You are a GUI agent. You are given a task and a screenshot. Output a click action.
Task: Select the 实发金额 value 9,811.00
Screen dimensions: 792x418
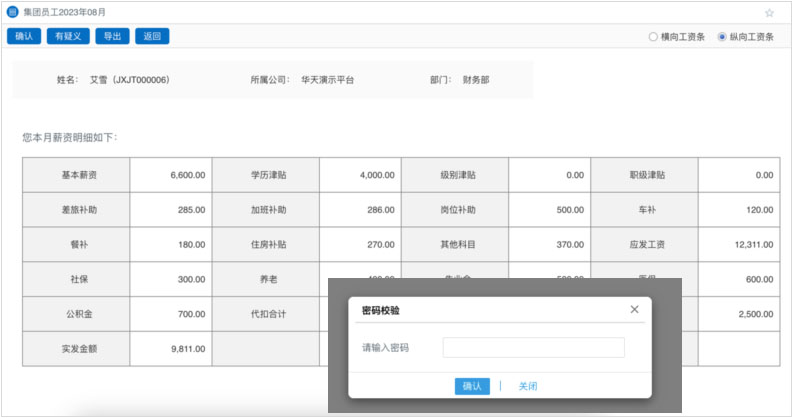[170, 349]
